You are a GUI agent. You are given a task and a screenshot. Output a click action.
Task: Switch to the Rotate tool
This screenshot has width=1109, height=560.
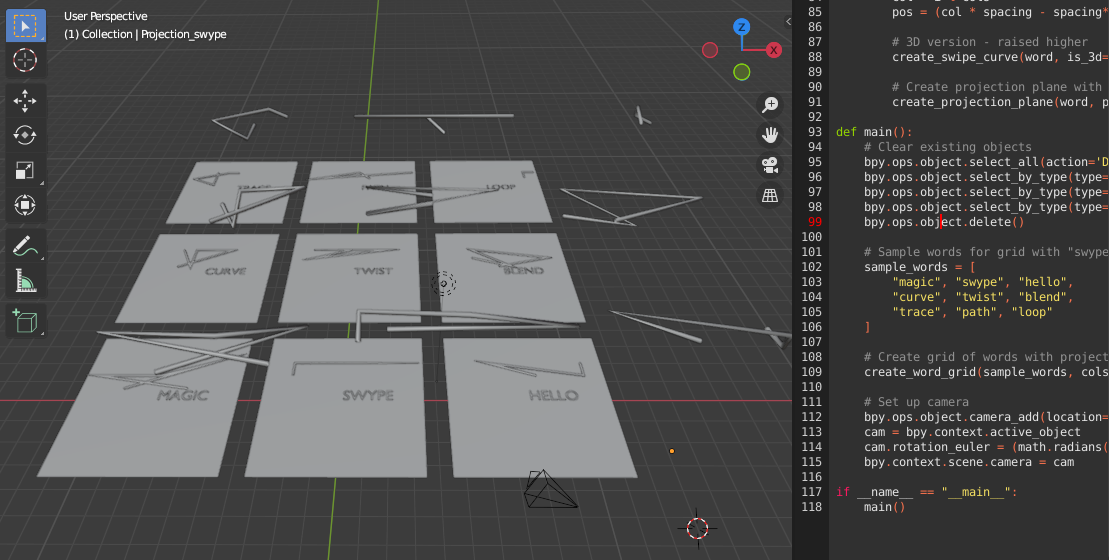[25, 135]
